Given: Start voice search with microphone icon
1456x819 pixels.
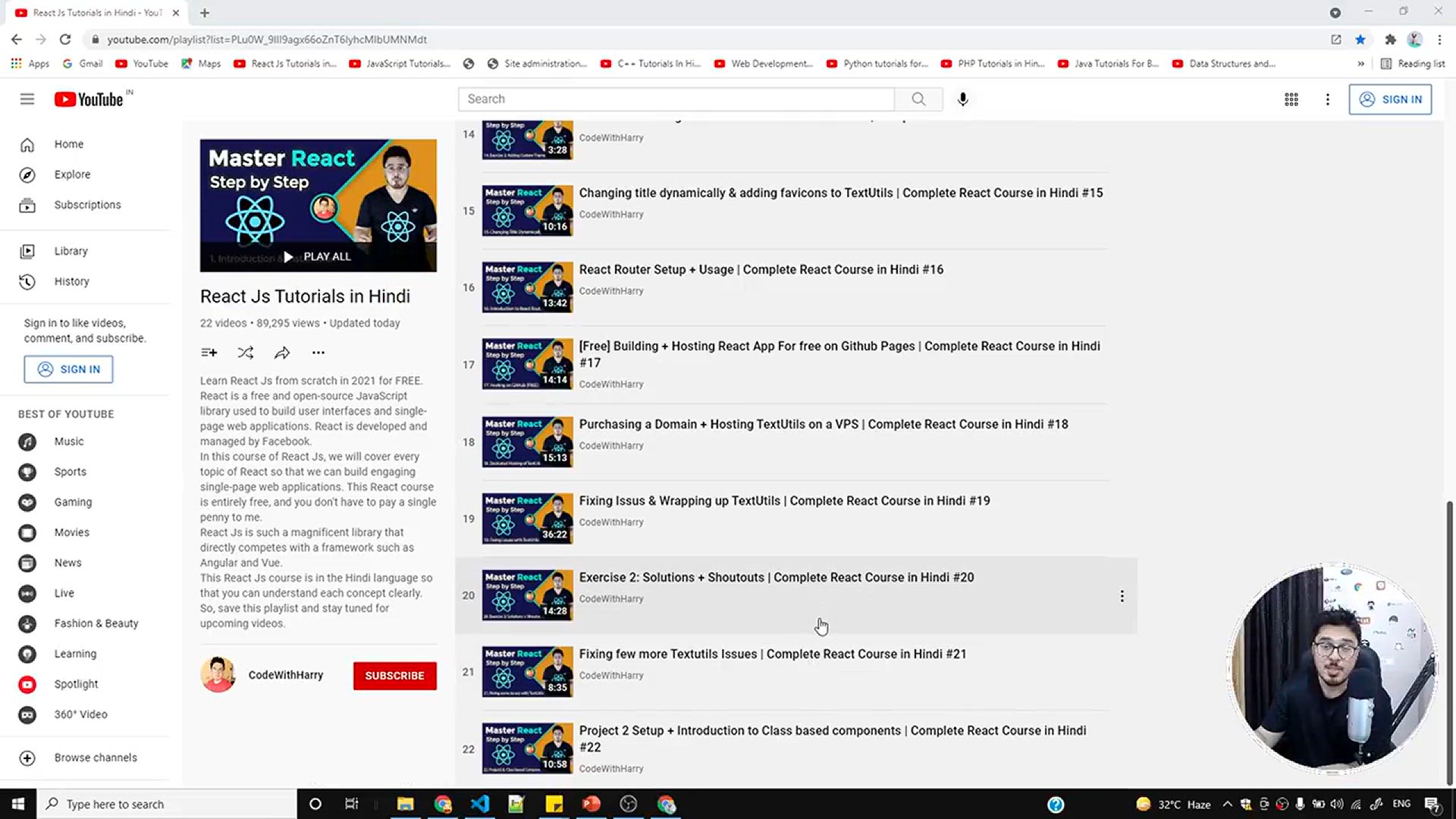Looking at the screenshot, I should 962,99.
